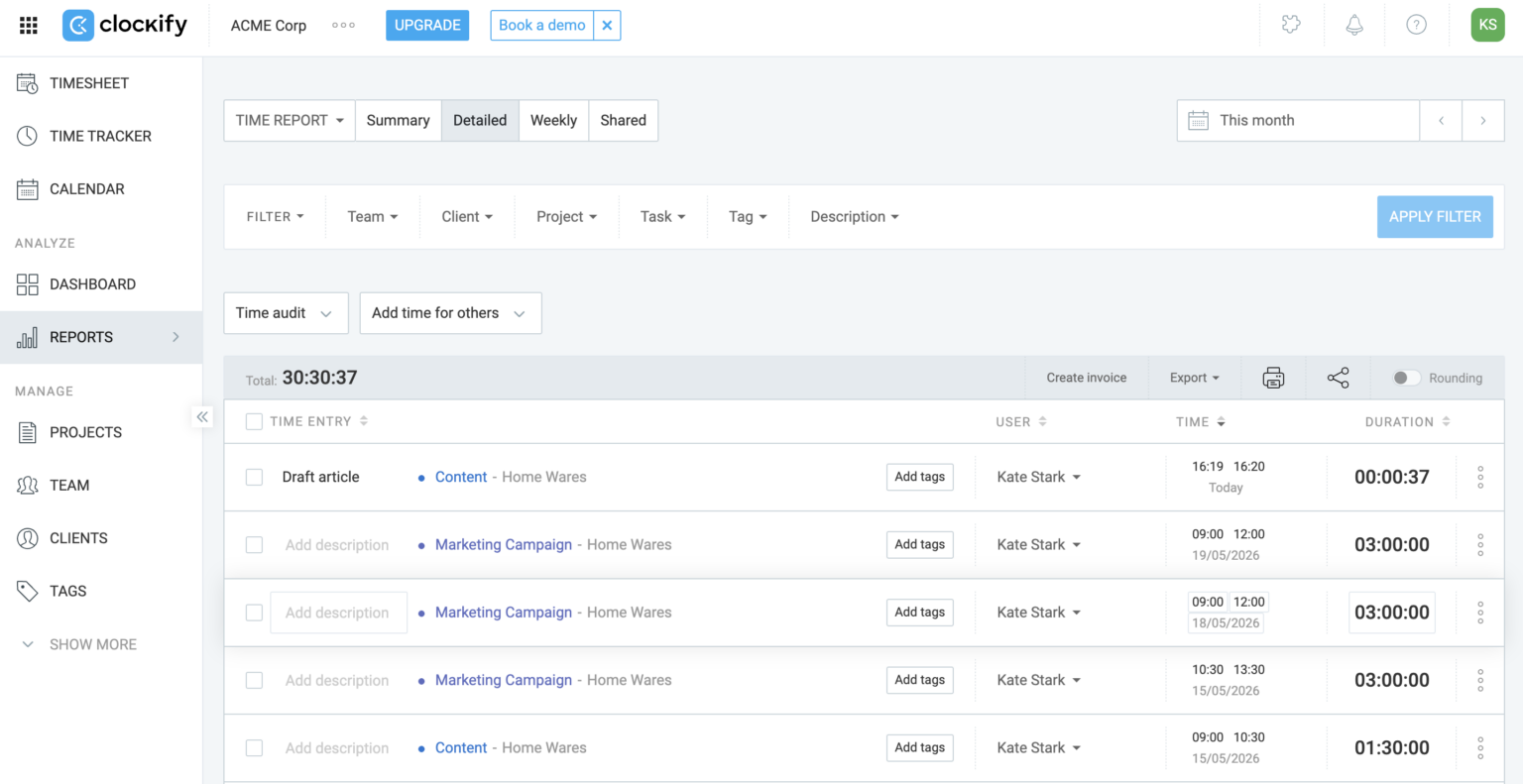Toggle the Rounding switch
The image size is (1523, 784).
click(x=1406, y=378)
